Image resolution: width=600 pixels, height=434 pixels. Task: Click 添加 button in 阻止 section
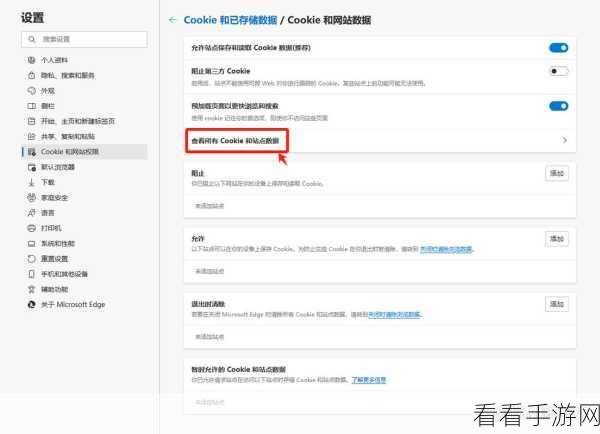557,173
